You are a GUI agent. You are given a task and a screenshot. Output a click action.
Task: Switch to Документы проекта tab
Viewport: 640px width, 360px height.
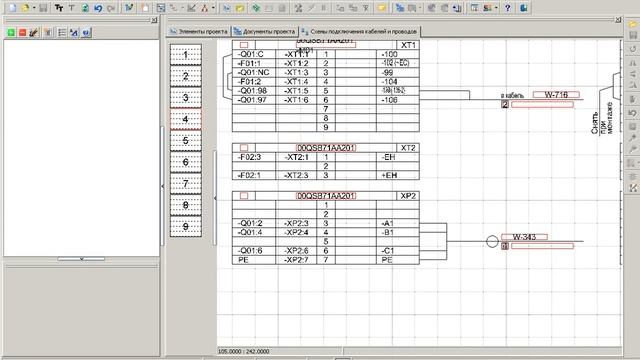tap(264, 31)
